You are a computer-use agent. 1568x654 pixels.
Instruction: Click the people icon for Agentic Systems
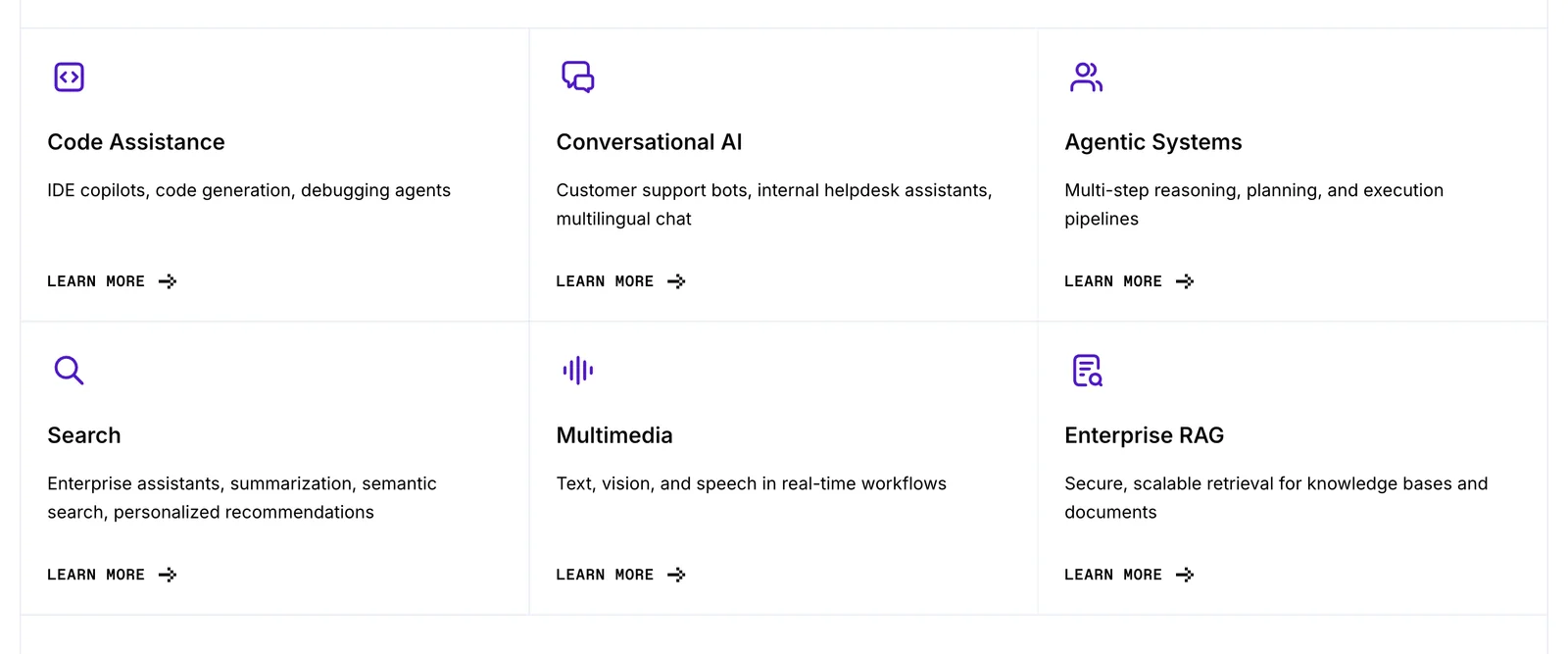1086,76
